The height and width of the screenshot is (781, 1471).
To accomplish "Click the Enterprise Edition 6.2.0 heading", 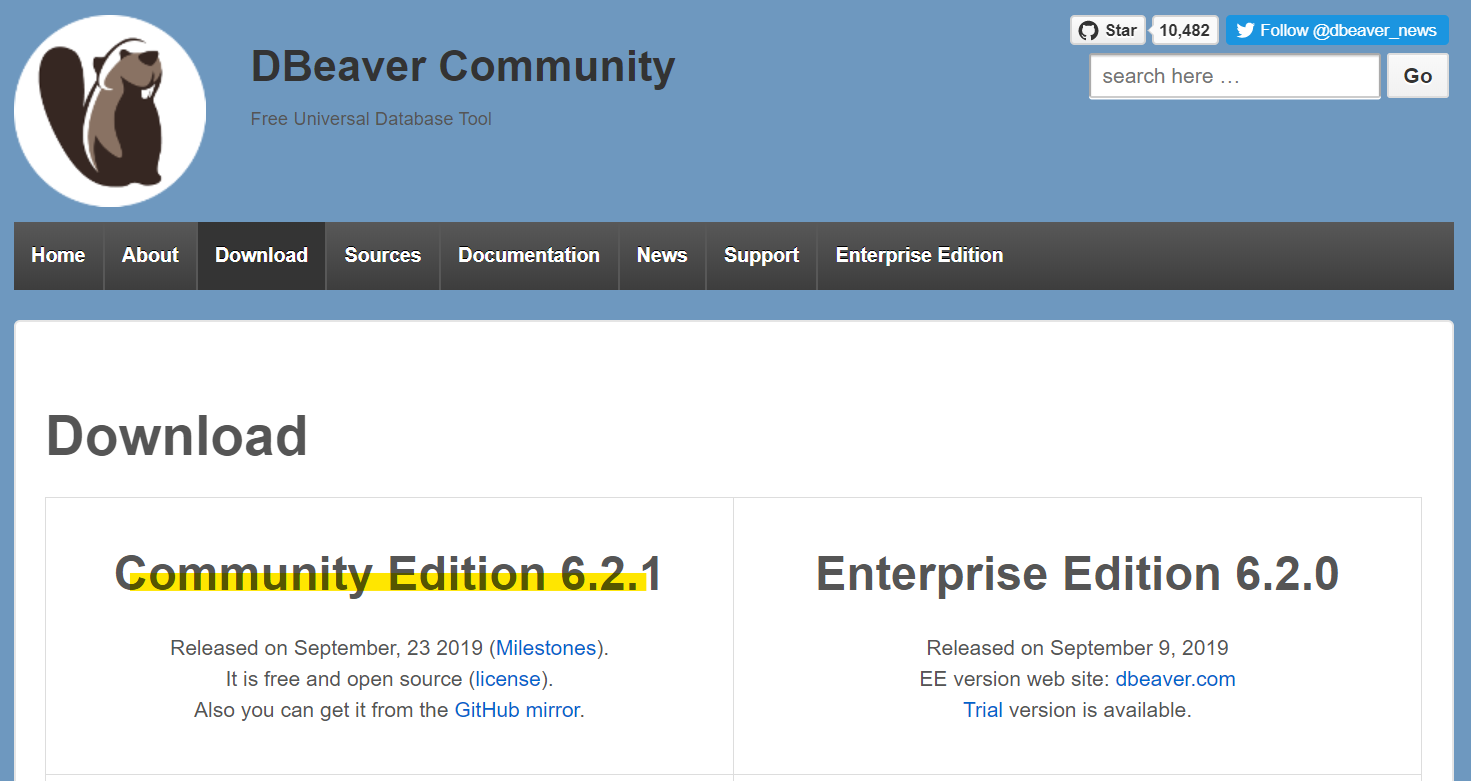I will click(x=1078, y=574).
